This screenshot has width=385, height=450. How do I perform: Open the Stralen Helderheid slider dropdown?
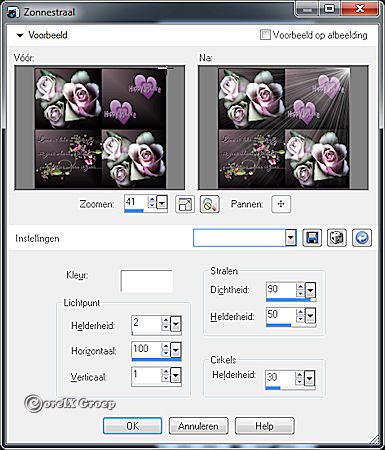[x=310, y=316]
